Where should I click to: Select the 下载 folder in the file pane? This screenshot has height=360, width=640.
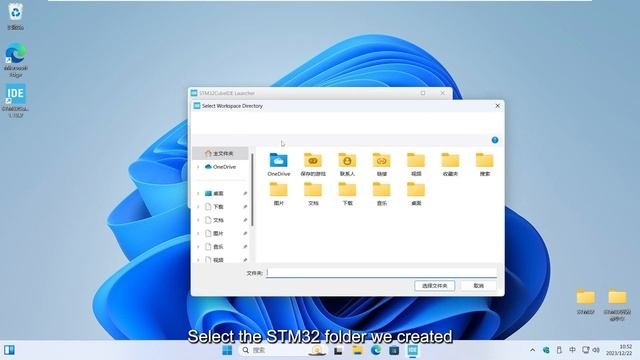347,194
